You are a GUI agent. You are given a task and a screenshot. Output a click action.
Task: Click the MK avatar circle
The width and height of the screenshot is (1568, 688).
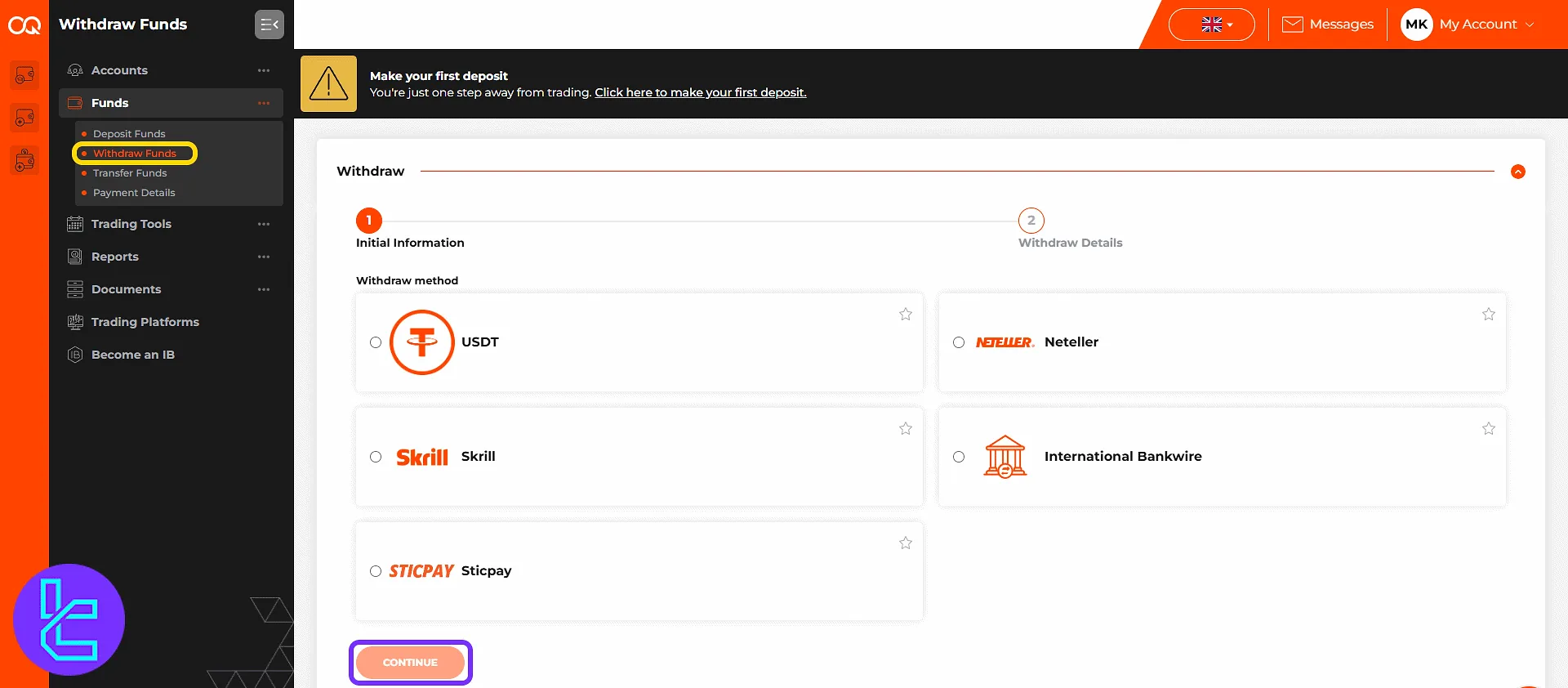(1417, 25)
